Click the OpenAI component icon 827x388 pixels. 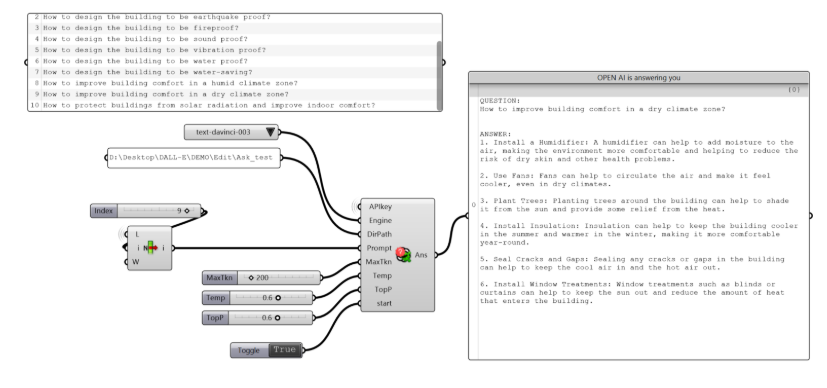click(x=404, y=255)
